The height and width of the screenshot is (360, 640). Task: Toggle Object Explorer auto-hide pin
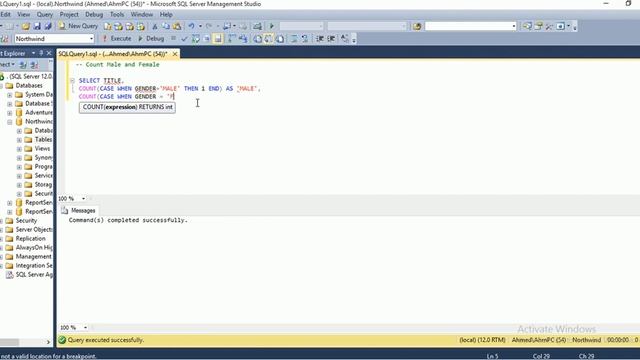click(x=41, y=53)
